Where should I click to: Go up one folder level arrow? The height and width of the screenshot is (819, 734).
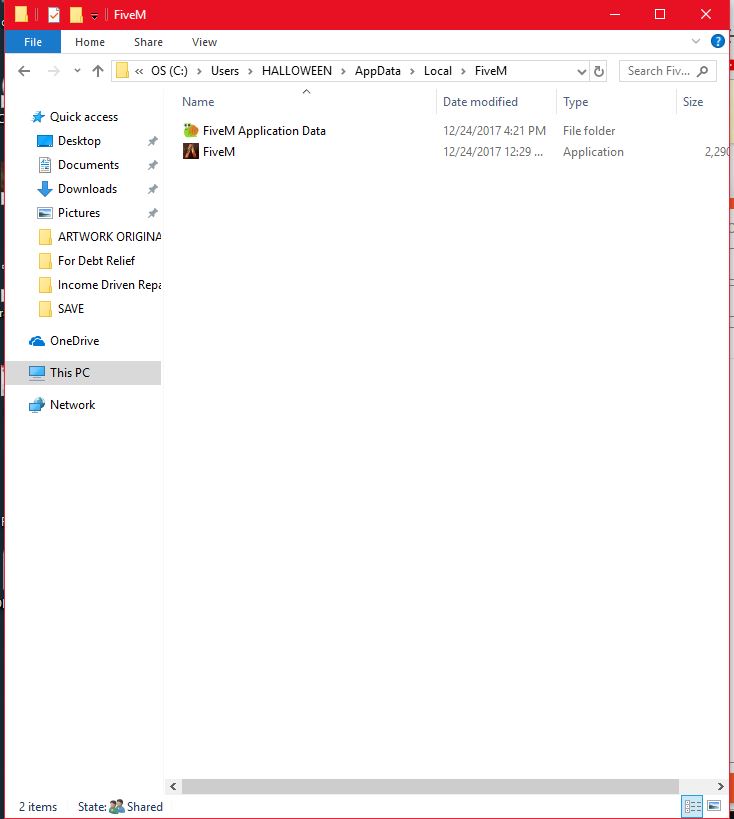tap(98, 71)
